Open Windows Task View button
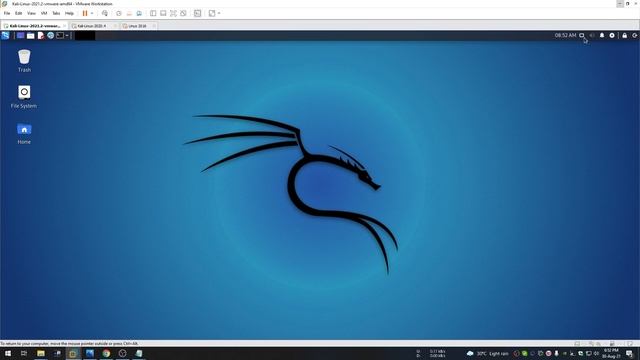Viewport: 640px width, 360px height. tap(24, 353)
